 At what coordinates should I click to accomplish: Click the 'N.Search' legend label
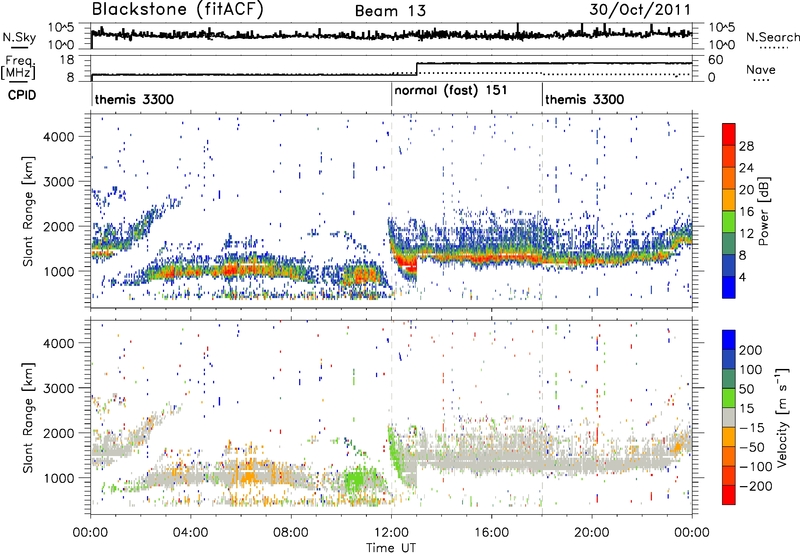[773, 37]
